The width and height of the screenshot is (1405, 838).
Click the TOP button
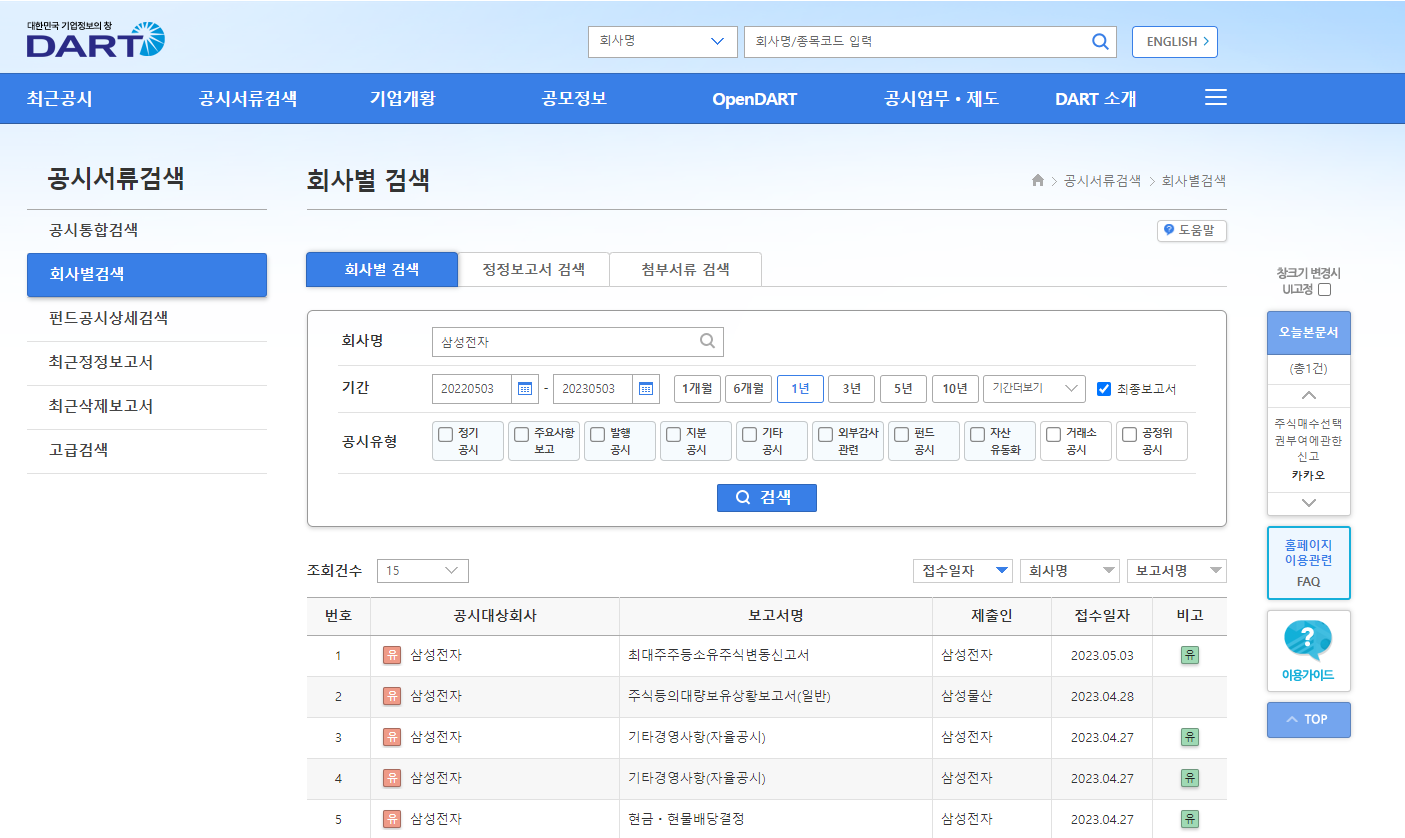pos(1309,720)
